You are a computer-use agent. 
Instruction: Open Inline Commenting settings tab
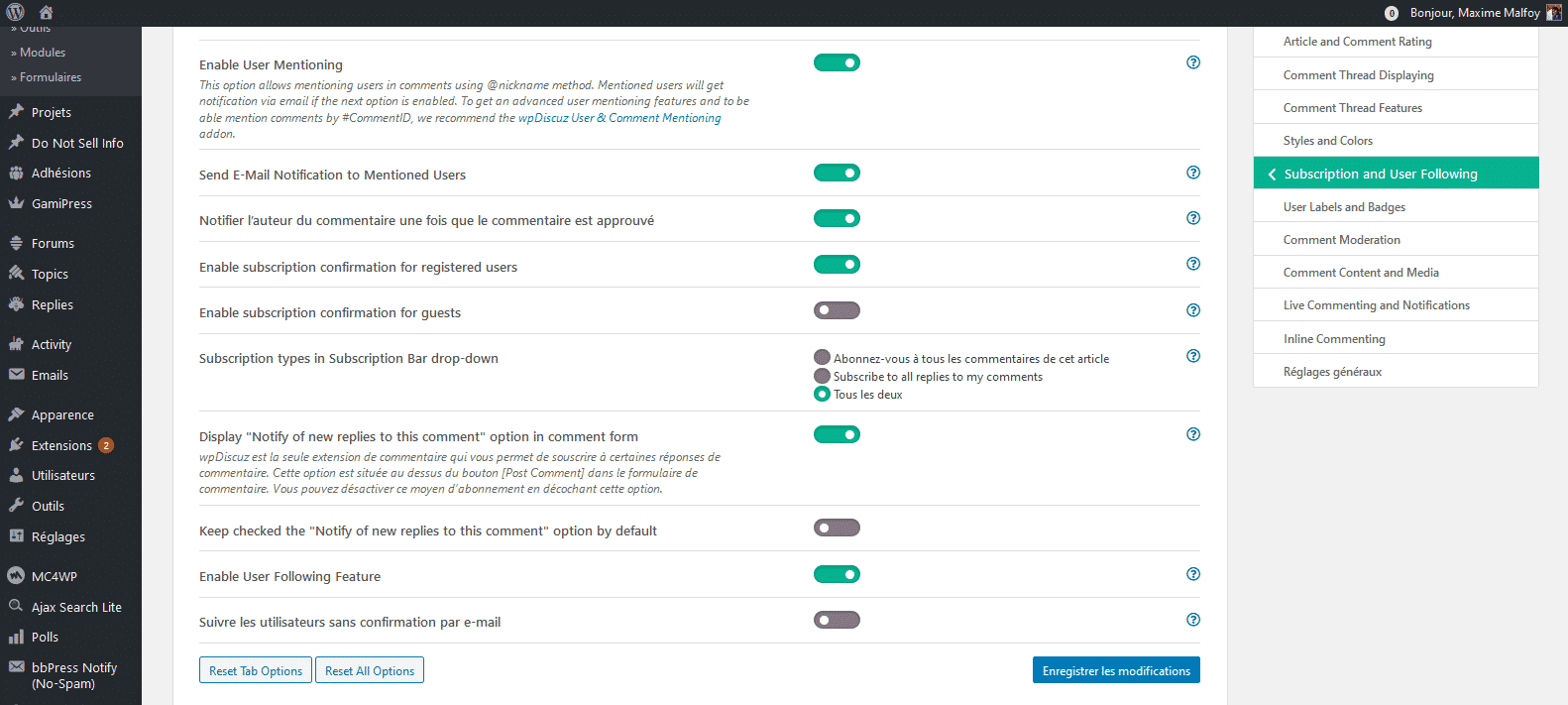tap(1396, 338)
